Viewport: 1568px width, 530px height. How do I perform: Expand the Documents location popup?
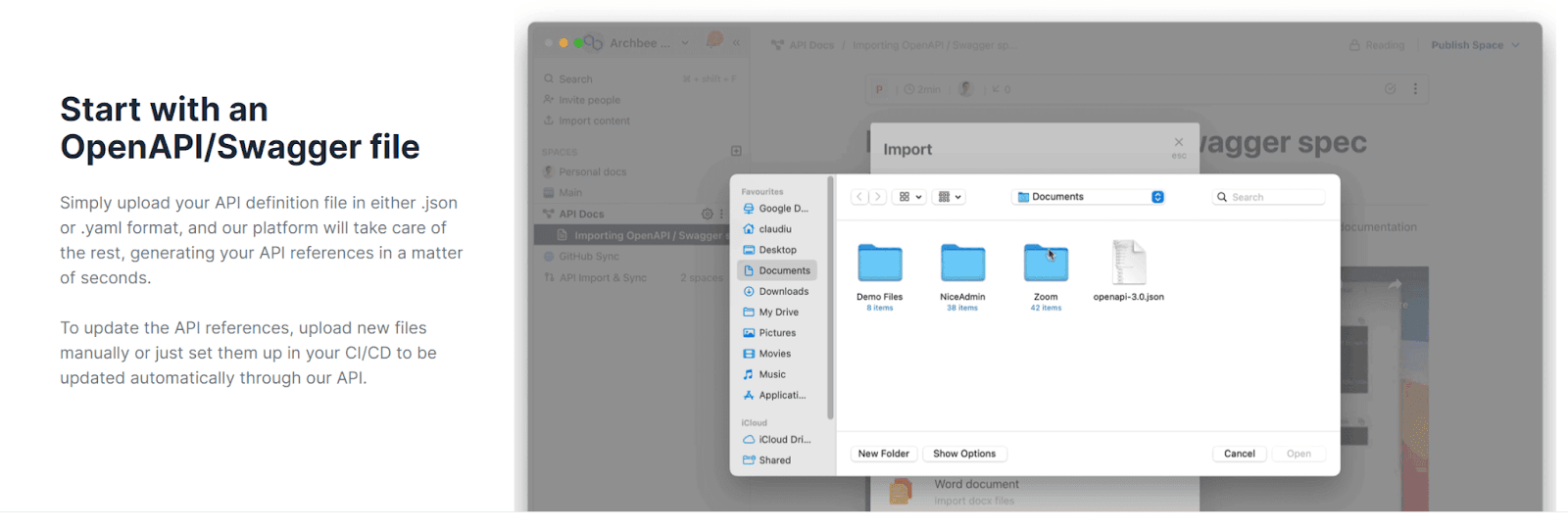(1157, 197)
